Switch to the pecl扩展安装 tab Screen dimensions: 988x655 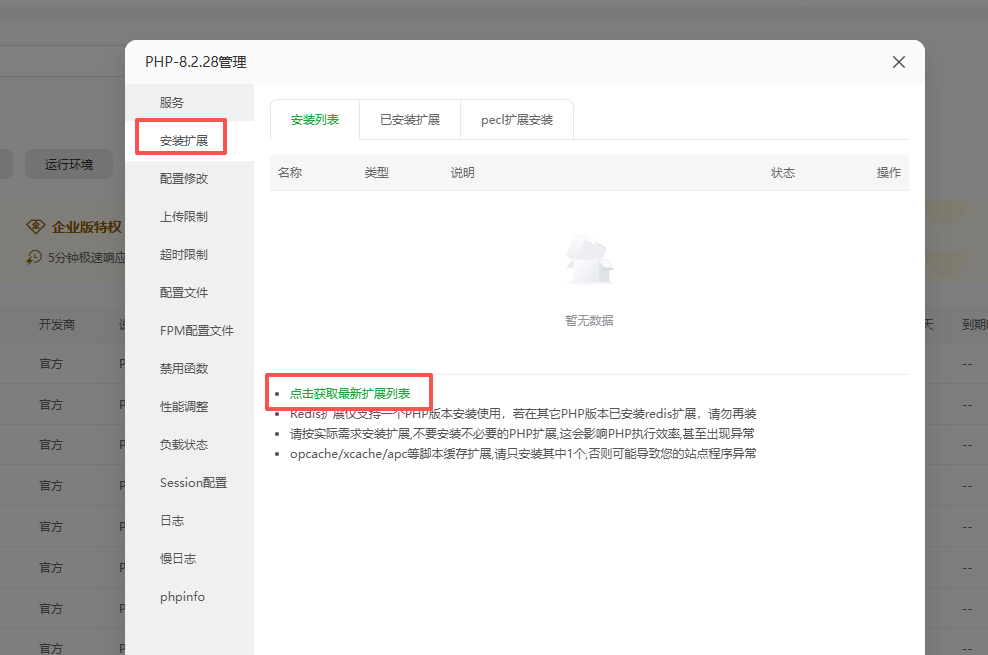point(516,120)
